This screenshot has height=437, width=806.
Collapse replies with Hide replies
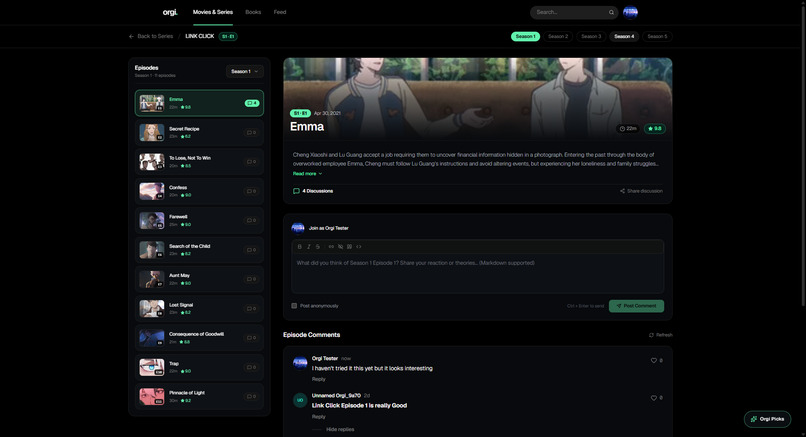coord(340,429)
